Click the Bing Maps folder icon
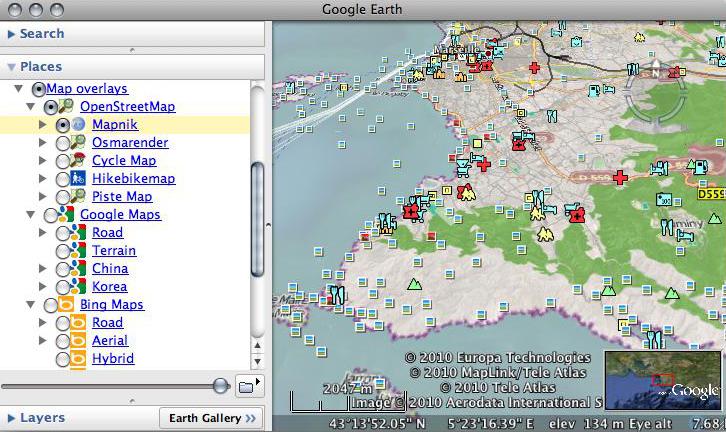The height and width of the screenshot is (432, 726). click(66, 305)
